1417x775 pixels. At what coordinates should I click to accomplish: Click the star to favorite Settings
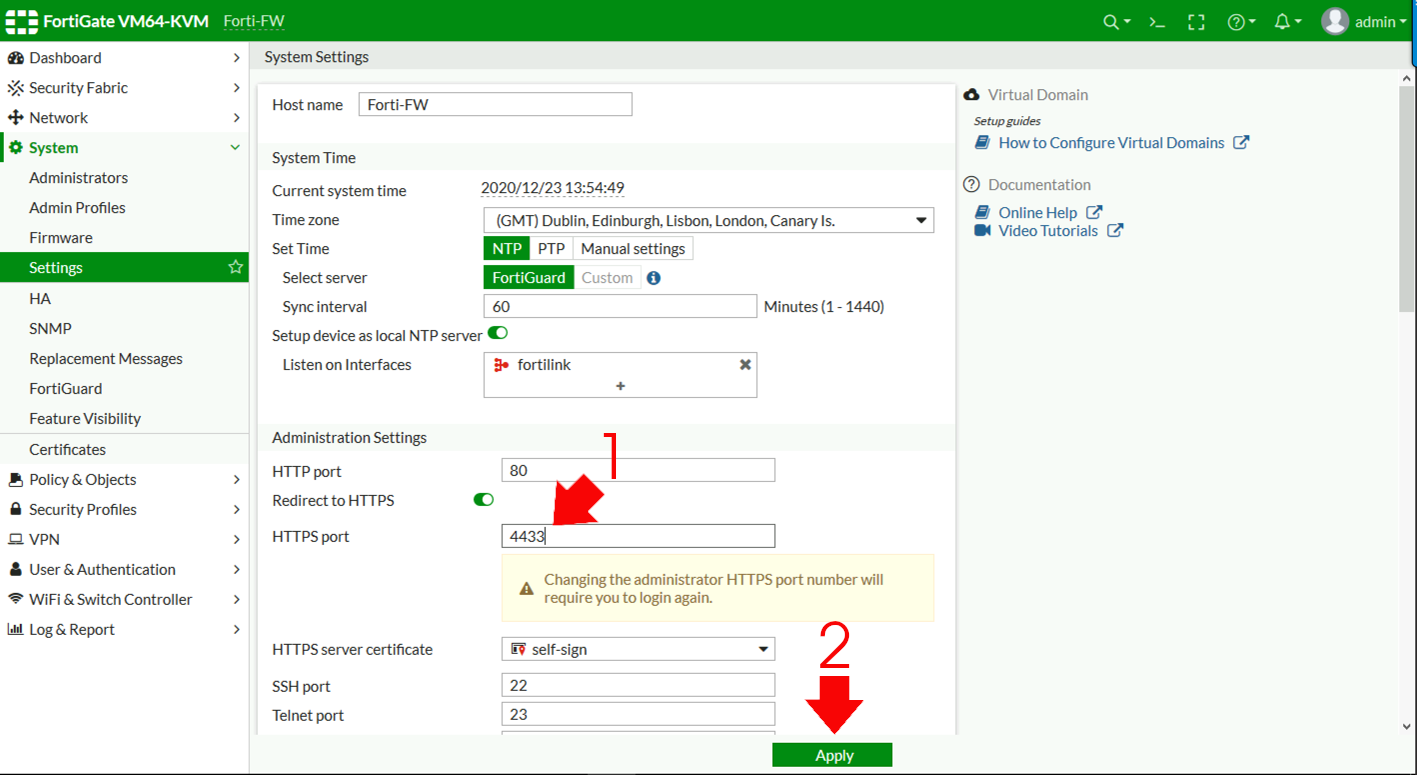tap(234, 267)
